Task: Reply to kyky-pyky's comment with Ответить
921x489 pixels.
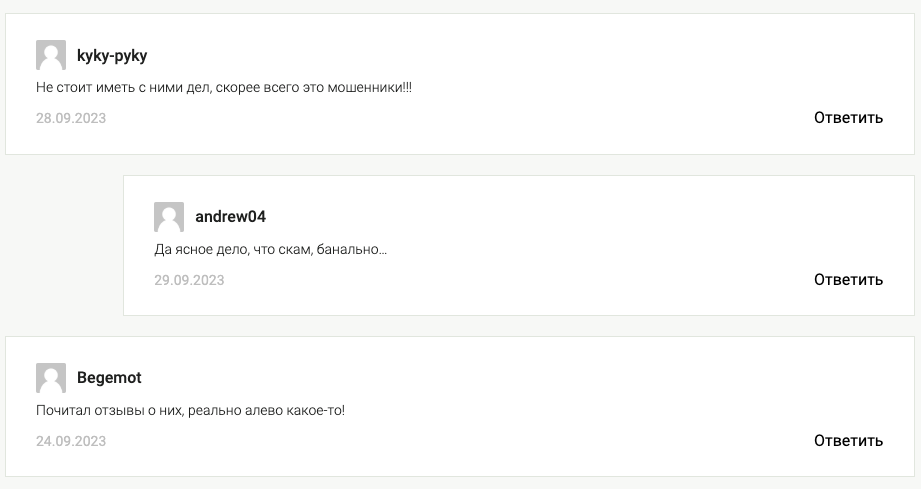Action: tap(848, 117)
